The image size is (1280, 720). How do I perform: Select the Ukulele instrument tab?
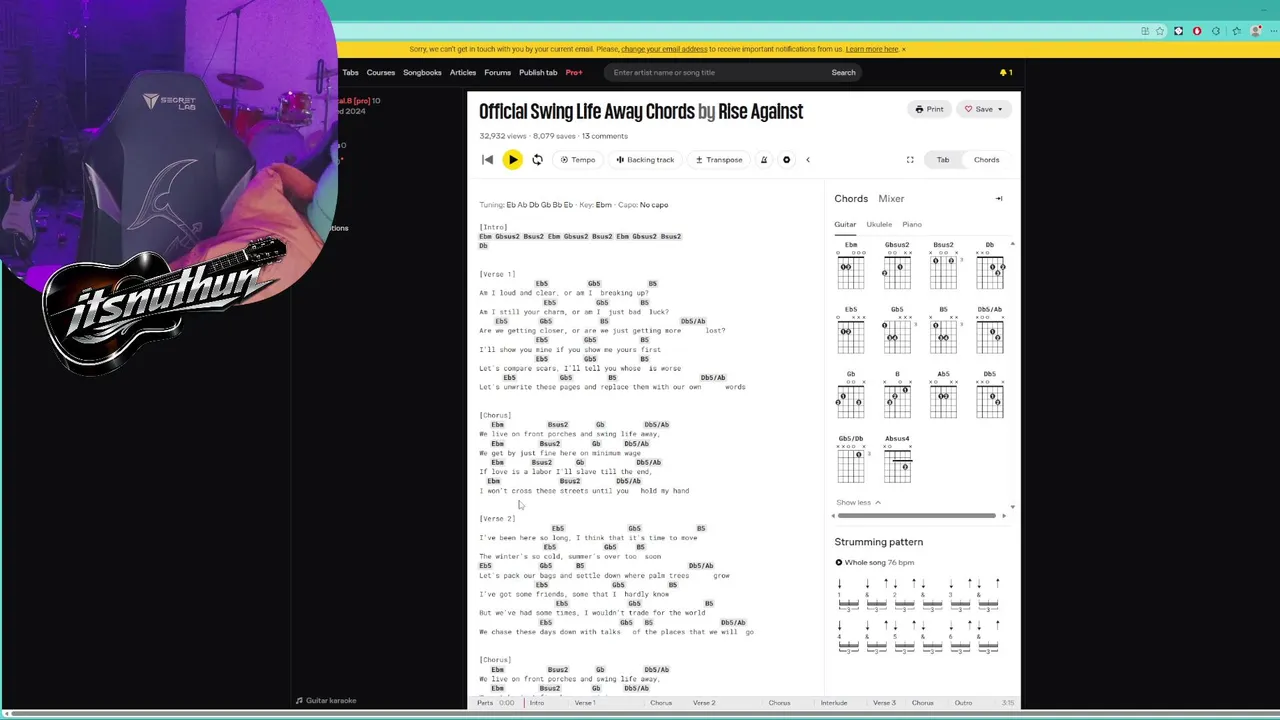point(879,224)
